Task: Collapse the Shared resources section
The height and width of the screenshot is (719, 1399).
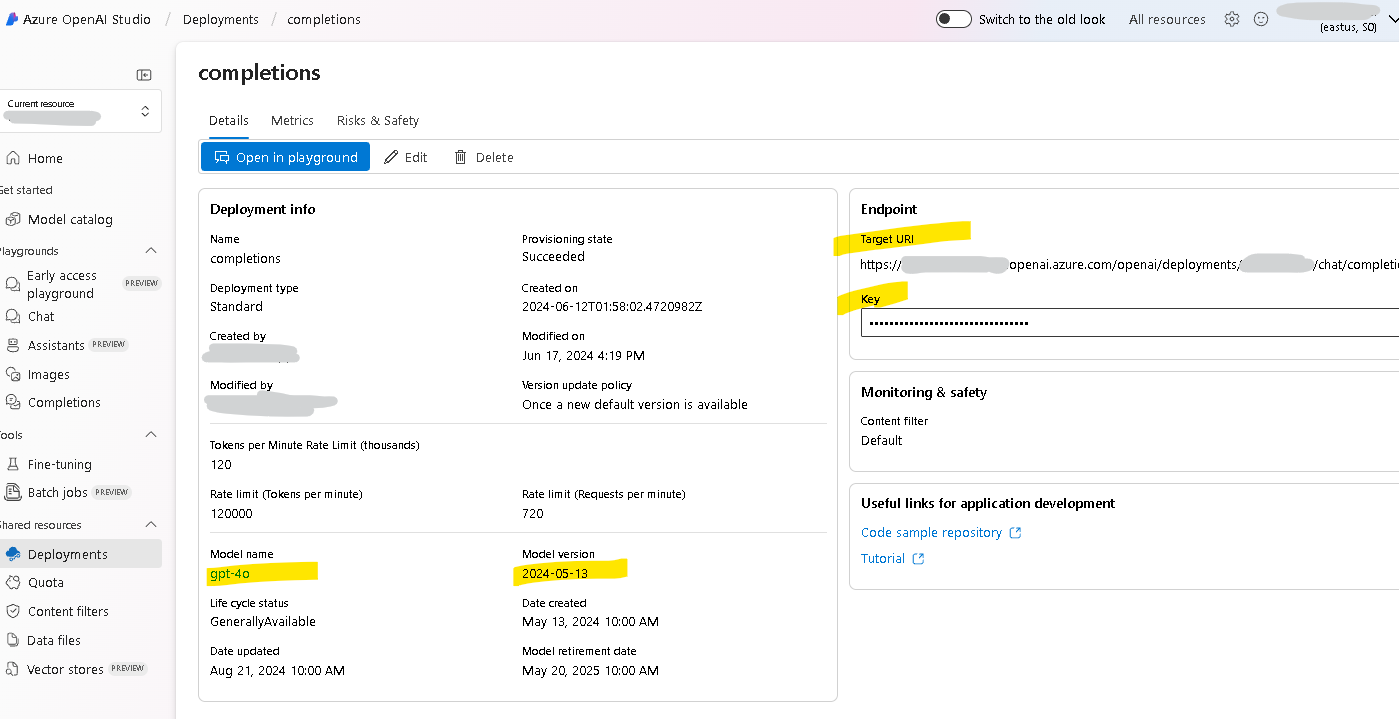Action: pyautogui.click(x=151, y=525)
